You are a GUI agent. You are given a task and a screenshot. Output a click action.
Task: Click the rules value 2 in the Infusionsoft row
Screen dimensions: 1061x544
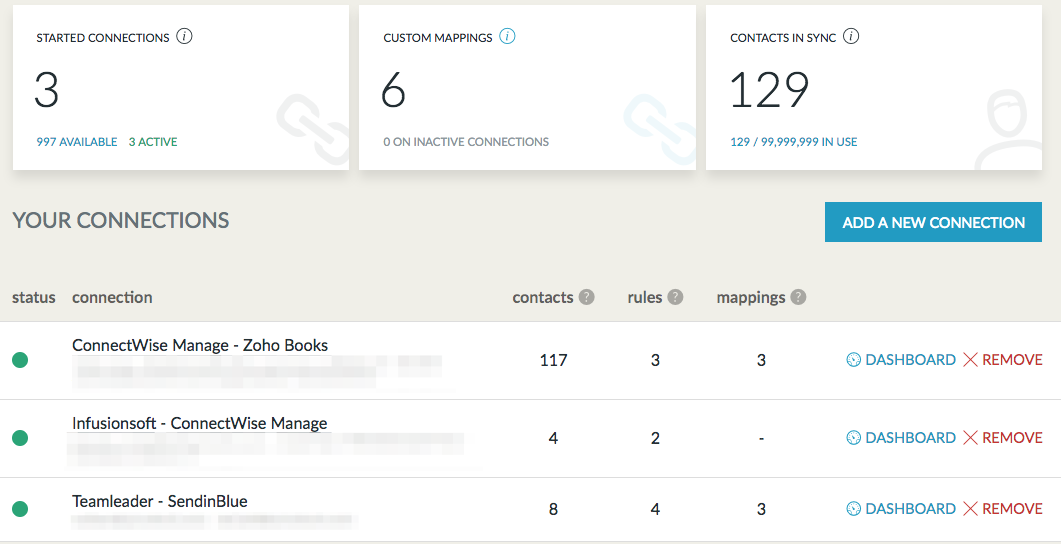(x=655, y=438)
